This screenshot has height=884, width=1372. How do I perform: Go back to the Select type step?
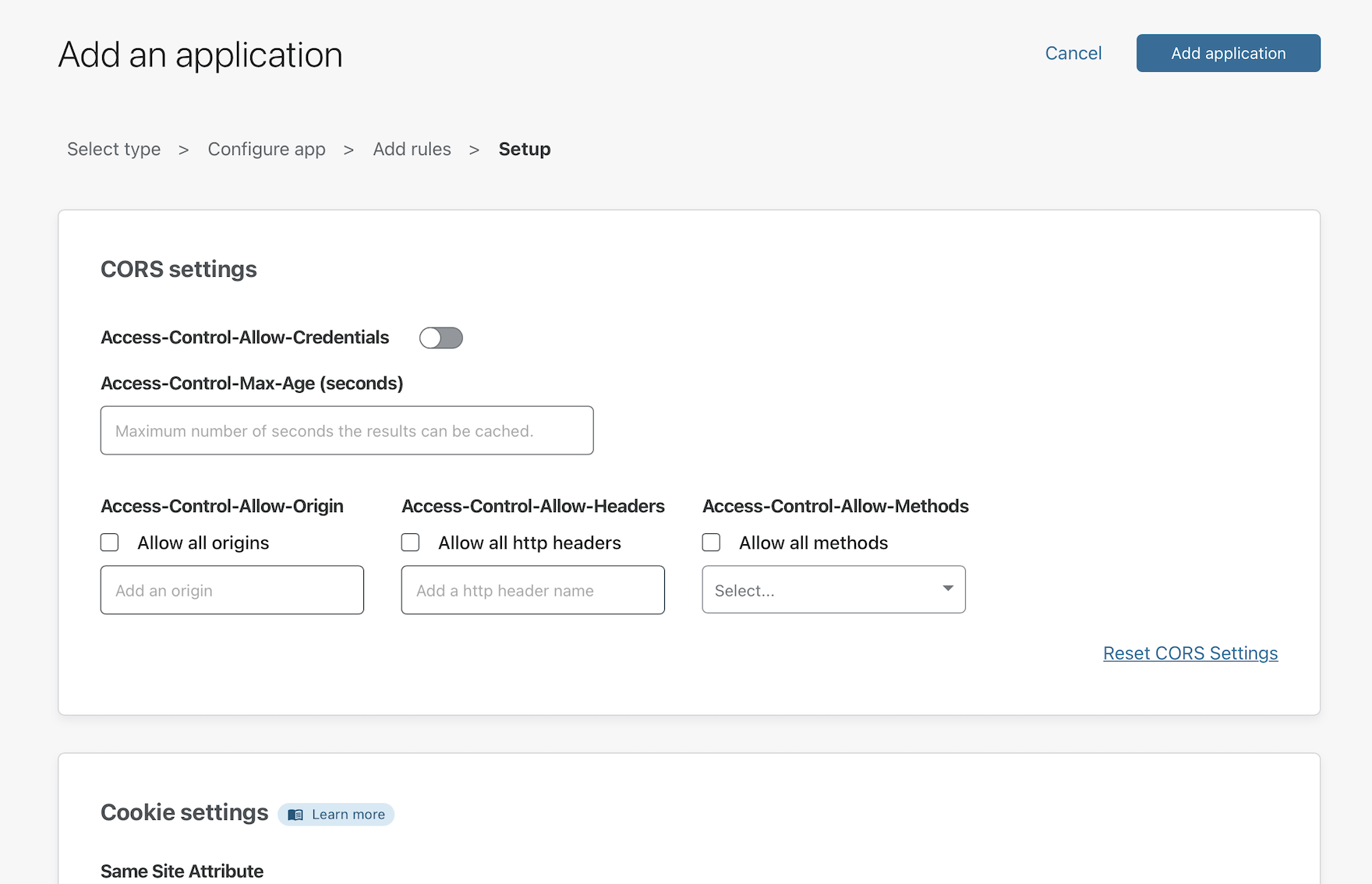[114, 149]
